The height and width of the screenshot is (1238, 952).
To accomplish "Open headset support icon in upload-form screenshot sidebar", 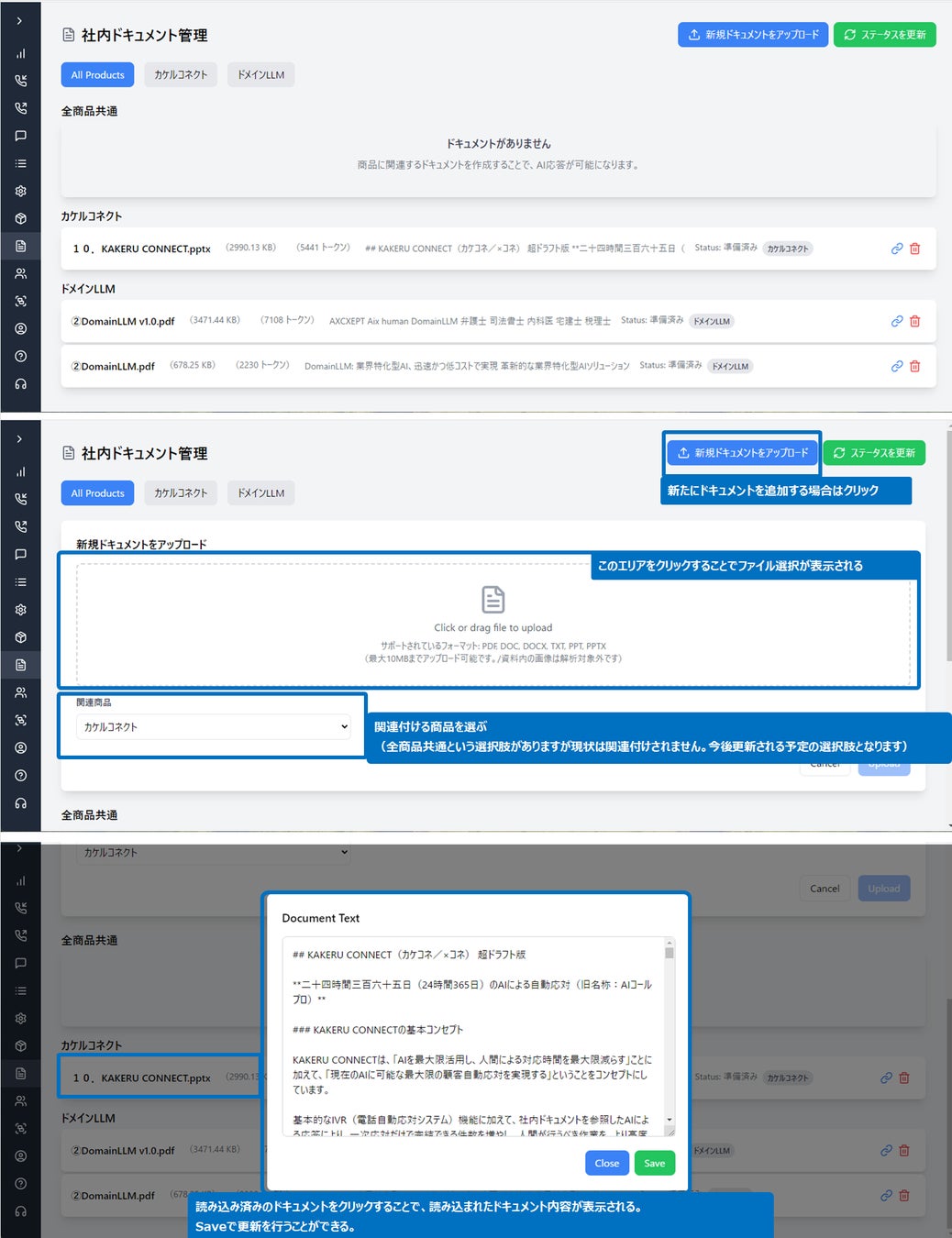I will tap(20, 803).
